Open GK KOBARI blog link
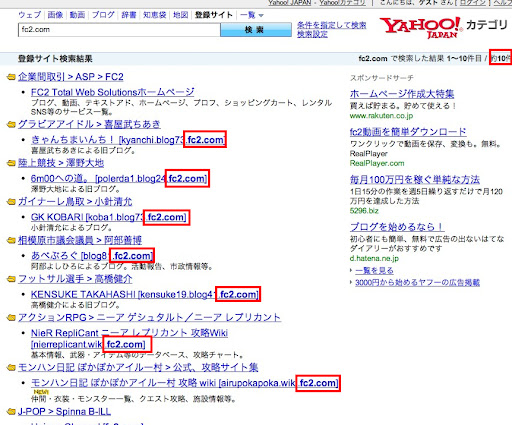The height and width of the screenshot is (425, 512). (x=109, y=217)
